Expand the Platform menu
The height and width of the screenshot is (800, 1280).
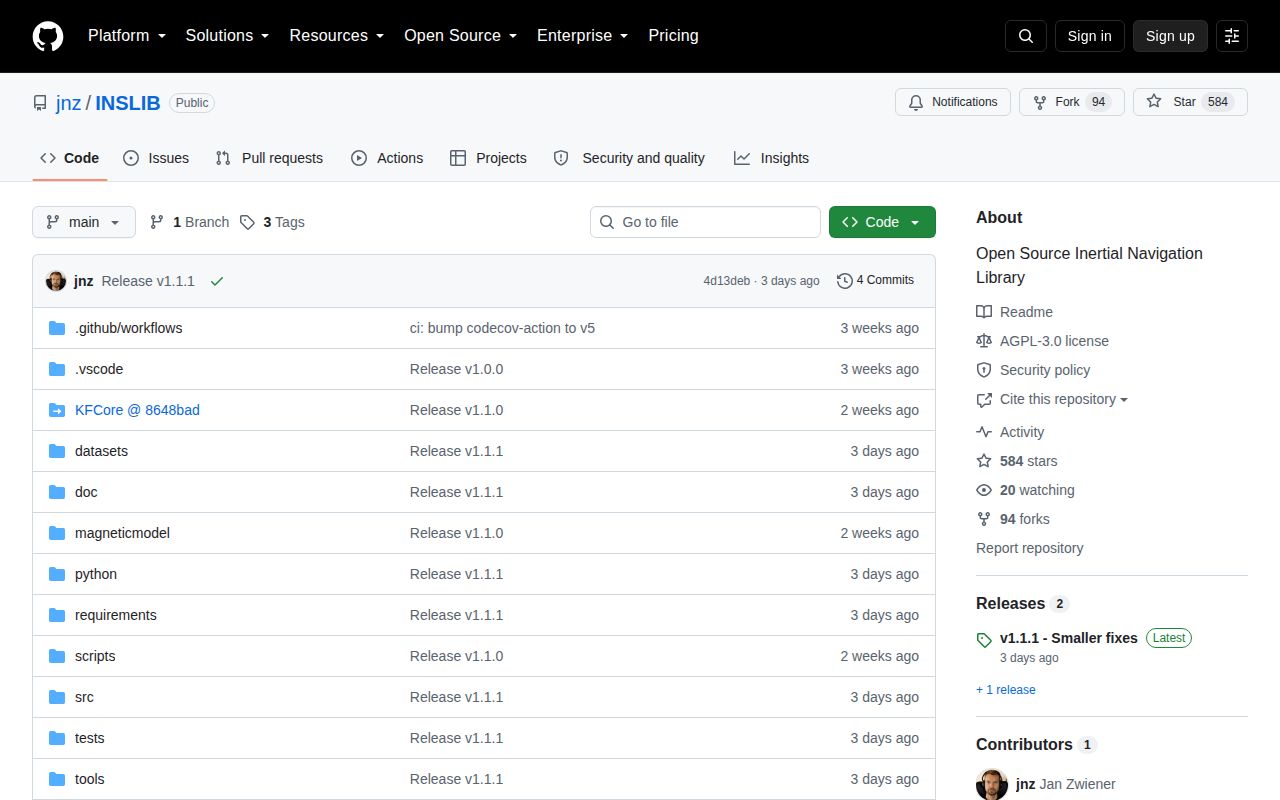126,36
